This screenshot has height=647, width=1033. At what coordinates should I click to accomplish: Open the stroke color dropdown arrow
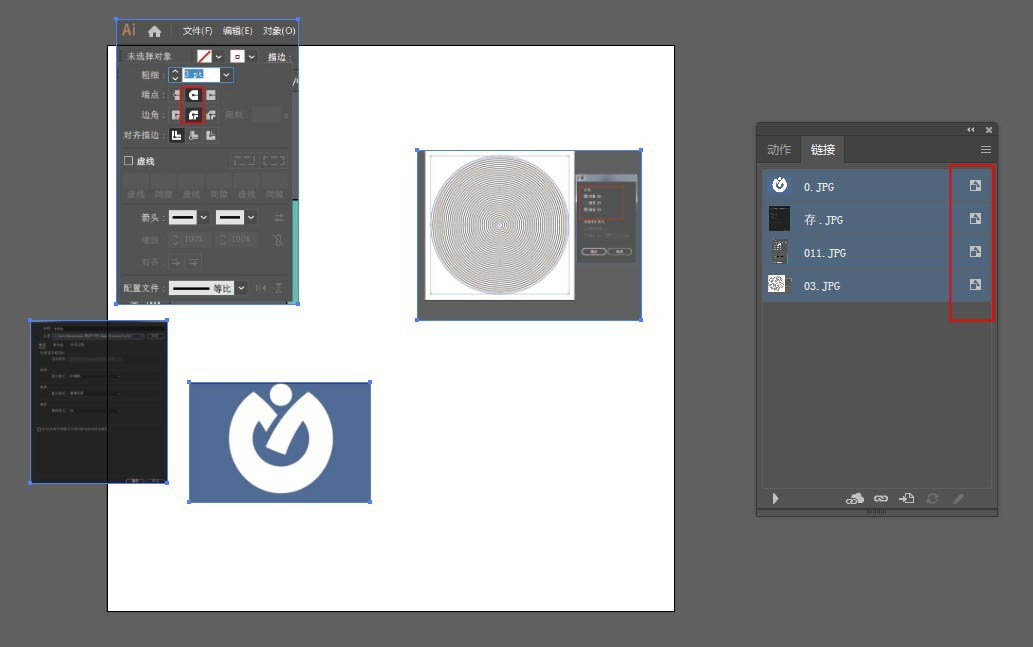click(252, 57)
